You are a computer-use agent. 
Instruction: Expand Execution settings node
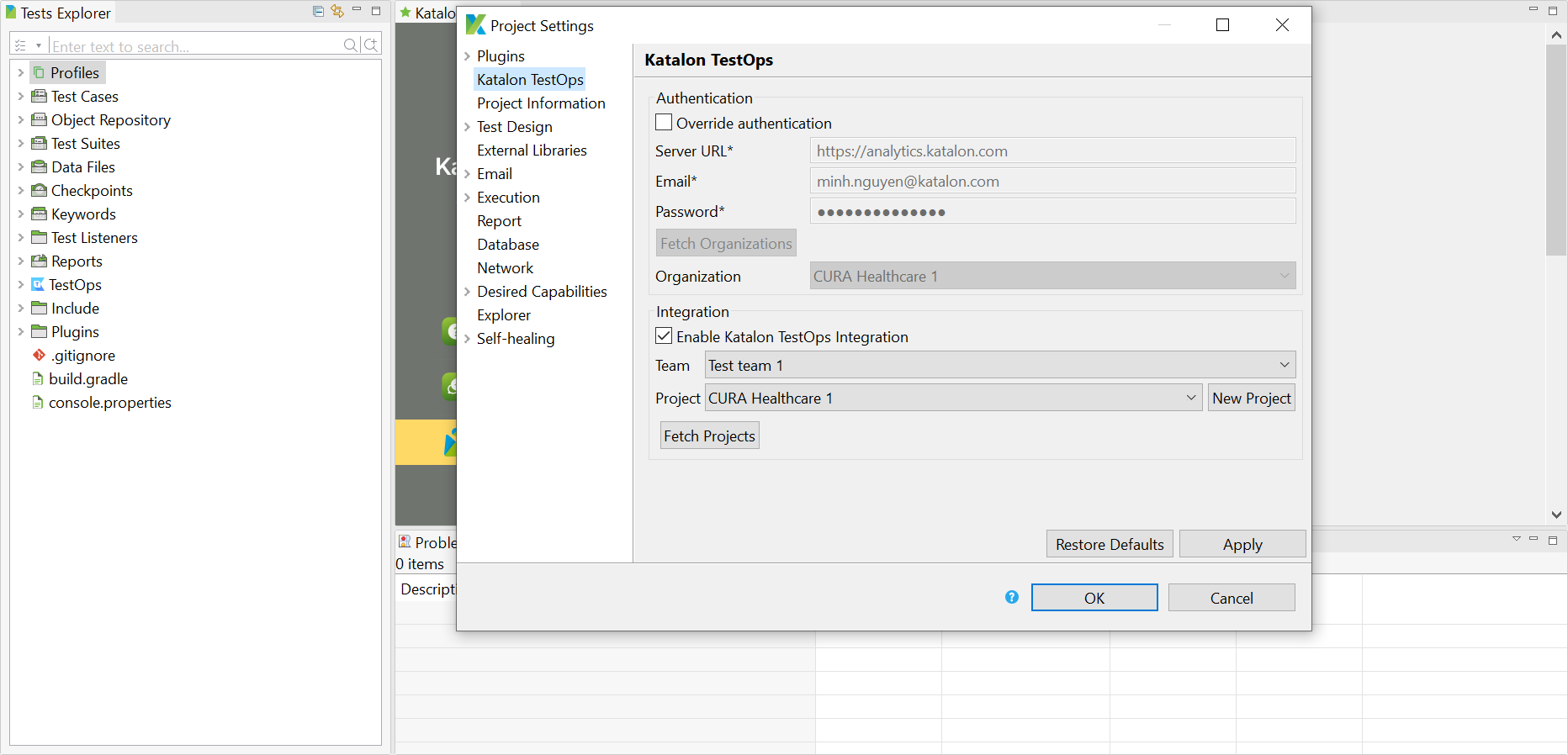coord(468,198)
